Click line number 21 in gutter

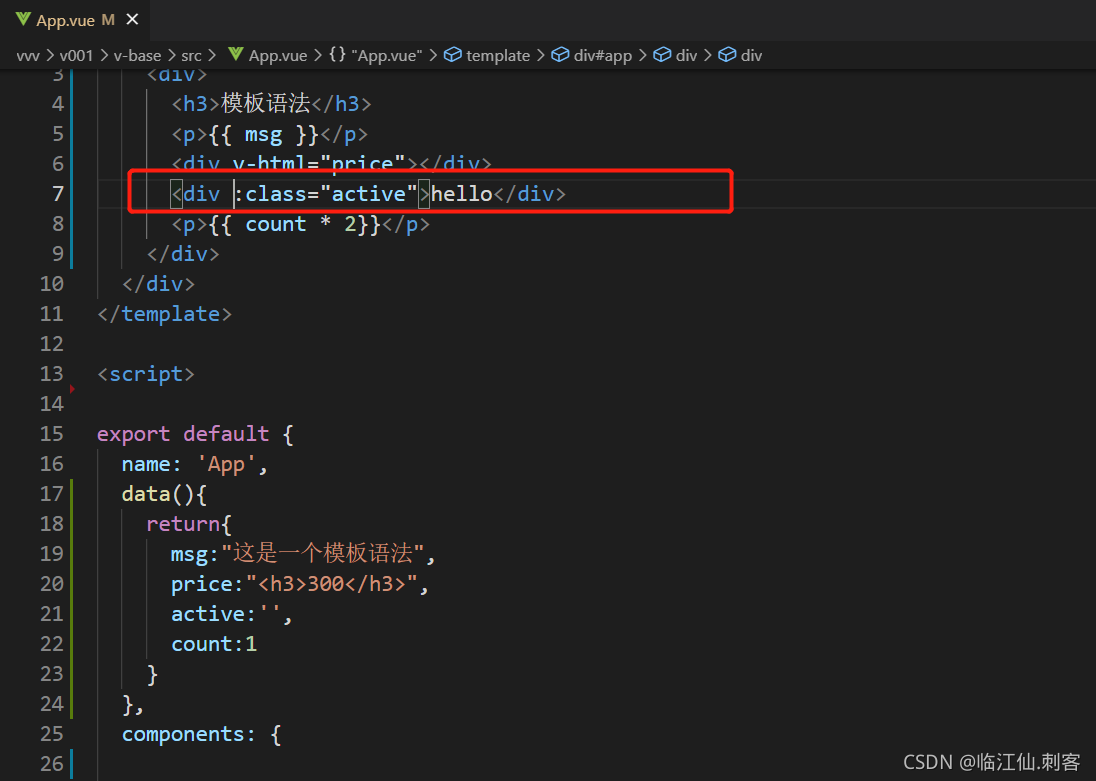pyautogui.click(x=52, y=614)
